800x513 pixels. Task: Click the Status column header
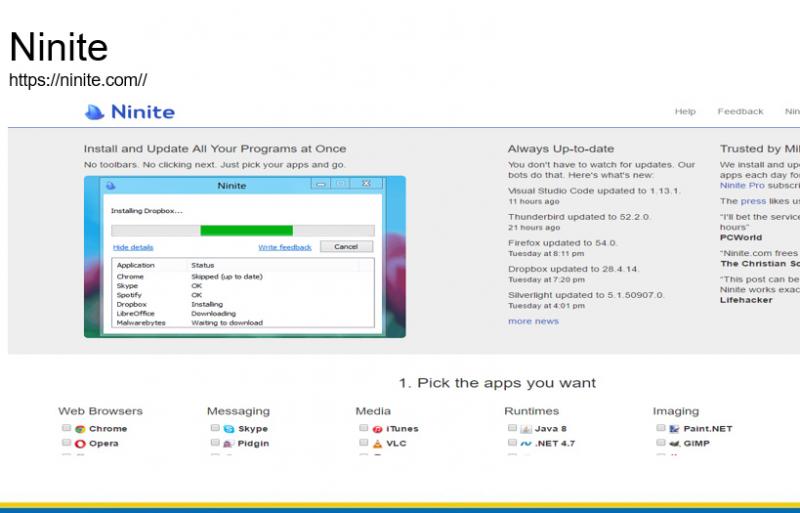[x=203, y=265]
